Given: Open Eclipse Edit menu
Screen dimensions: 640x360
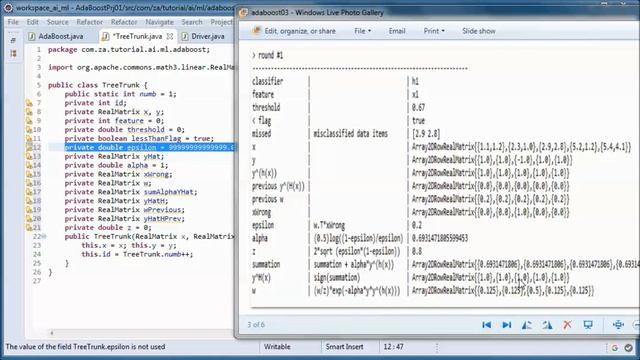Looking at the screenshot, I should pos(33,22).
